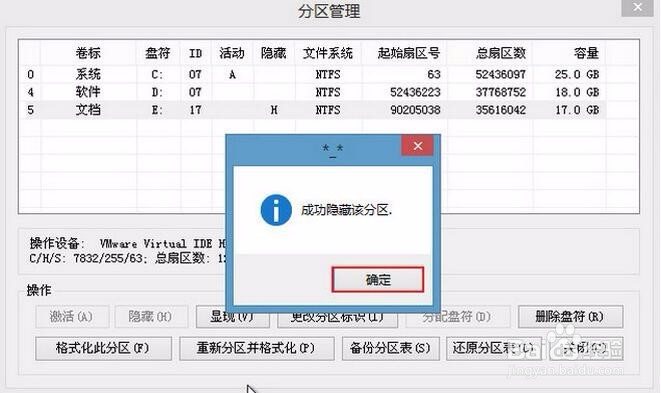This screenshot has height=393, width=661.
Task: Click the H hidden flag in 文档 row
Action: tap(274, 110)
